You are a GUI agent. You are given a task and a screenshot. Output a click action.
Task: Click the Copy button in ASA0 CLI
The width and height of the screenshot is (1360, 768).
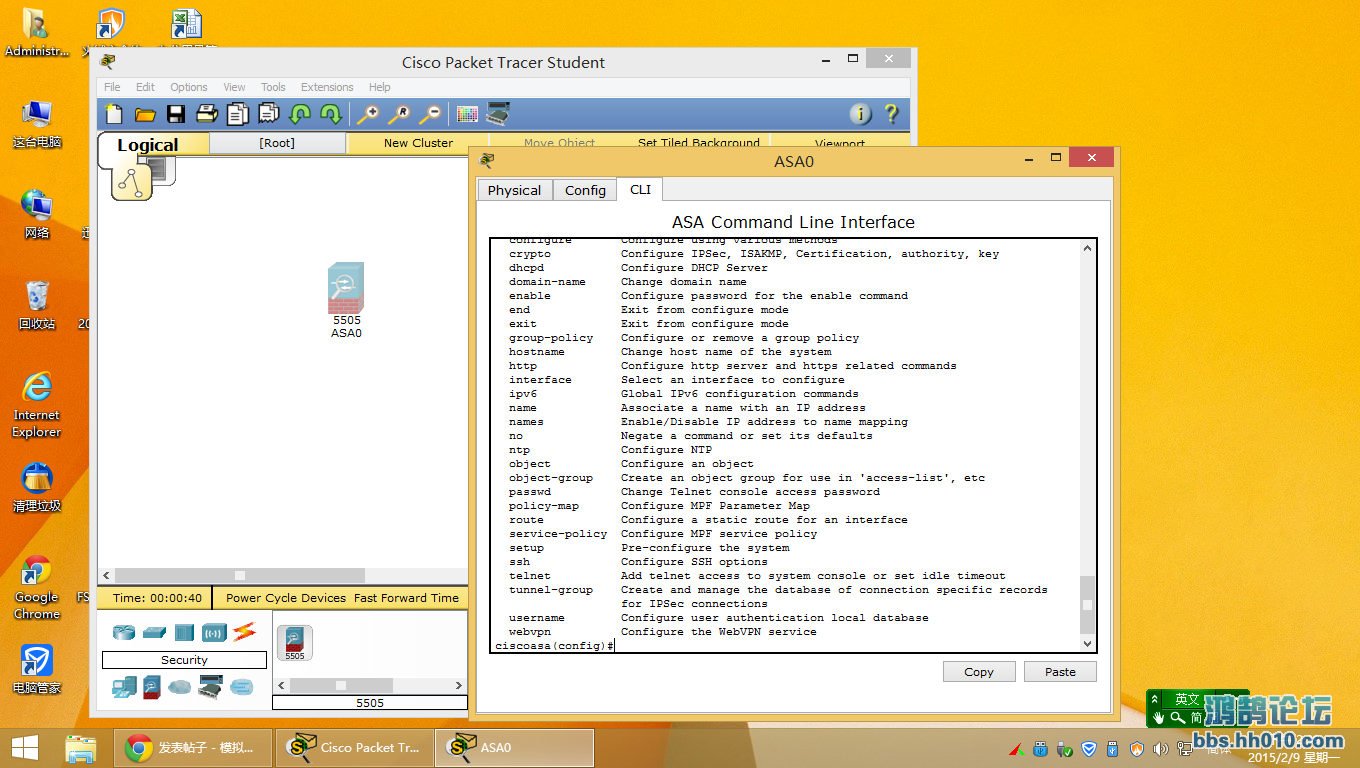pyautogui.click(x=979, y=672)
